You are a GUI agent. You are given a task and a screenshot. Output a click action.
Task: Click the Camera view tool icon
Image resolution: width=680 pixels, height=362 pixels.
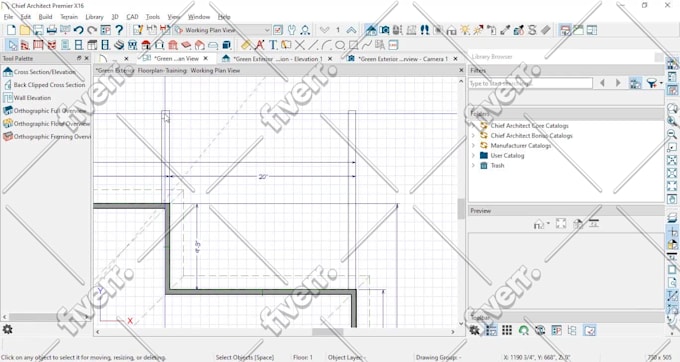click(384, 30)
